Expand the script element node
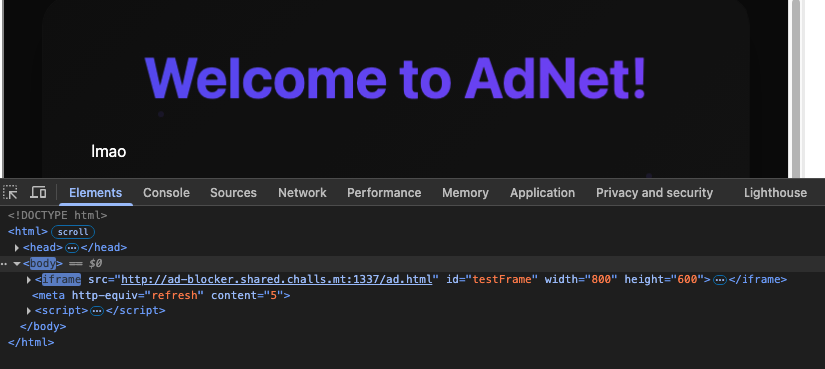 [x=29, y=311]
